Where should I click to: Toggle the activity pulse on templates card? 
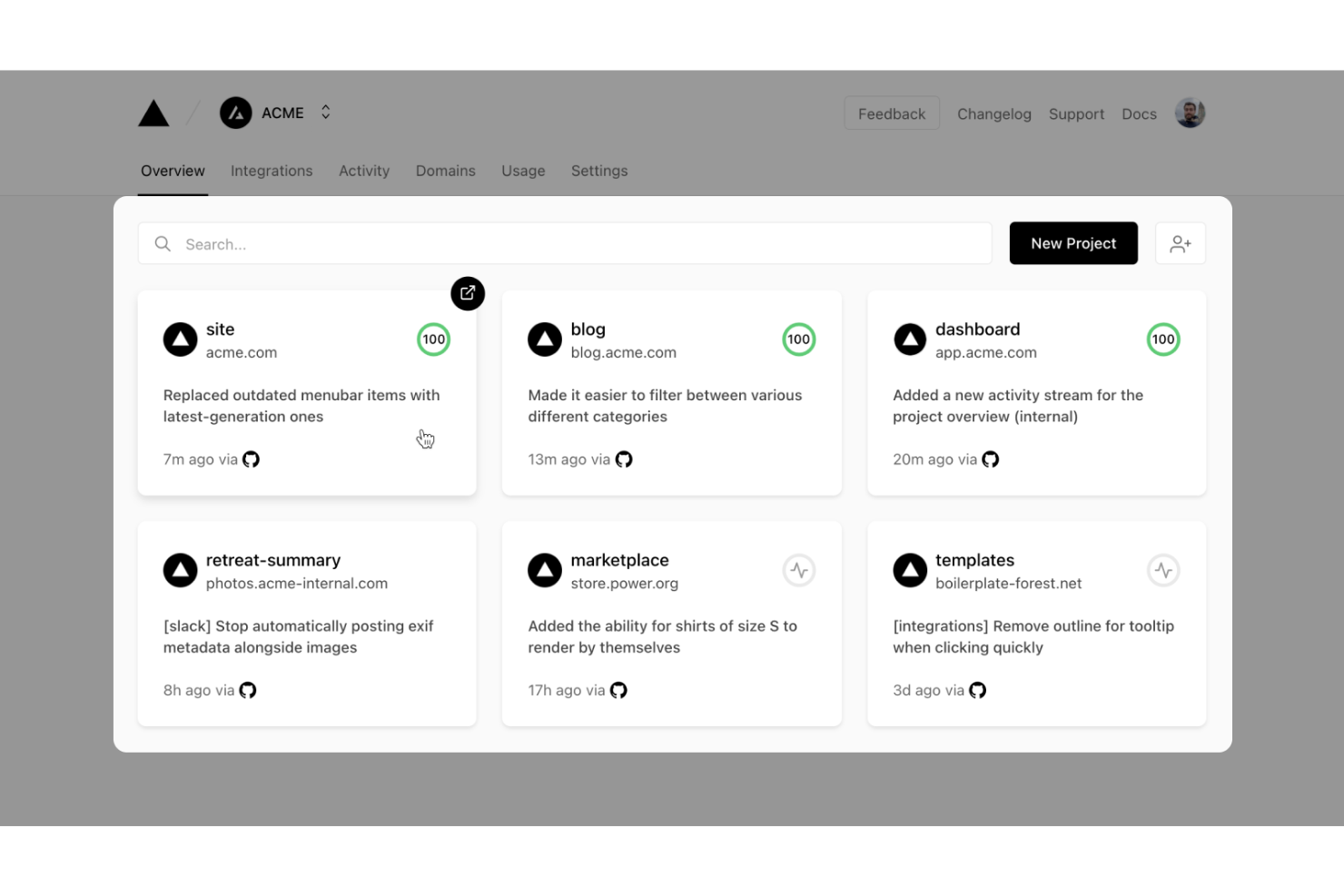pos(1163,570)
